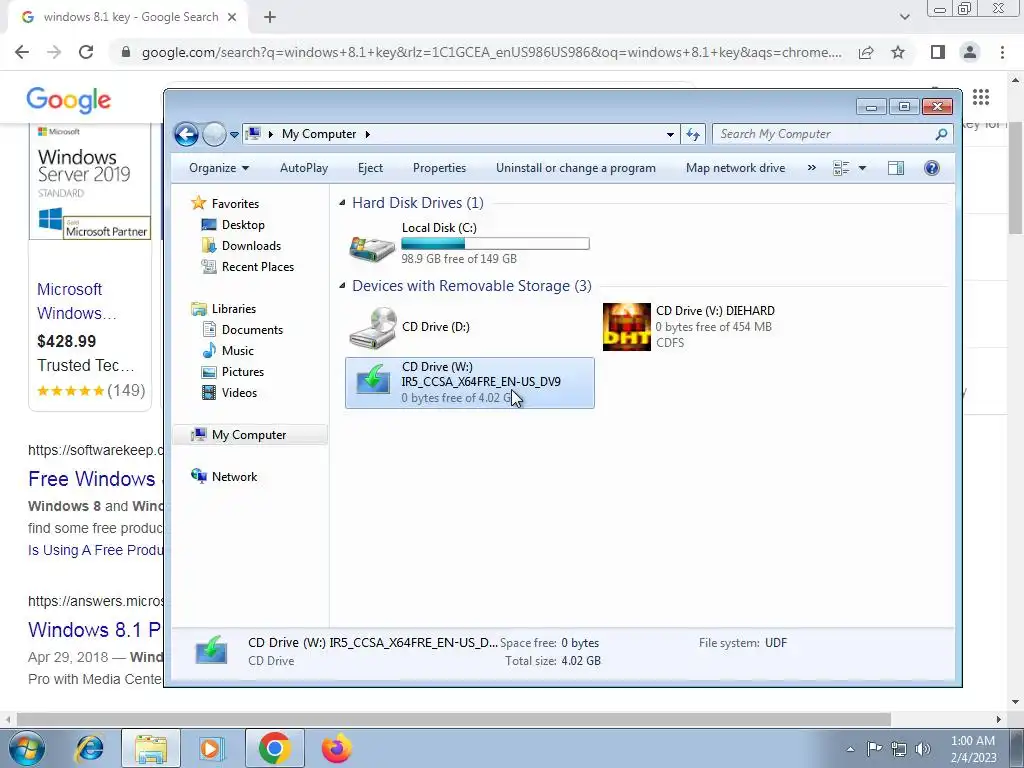Select Map network drive

[735, 168]
